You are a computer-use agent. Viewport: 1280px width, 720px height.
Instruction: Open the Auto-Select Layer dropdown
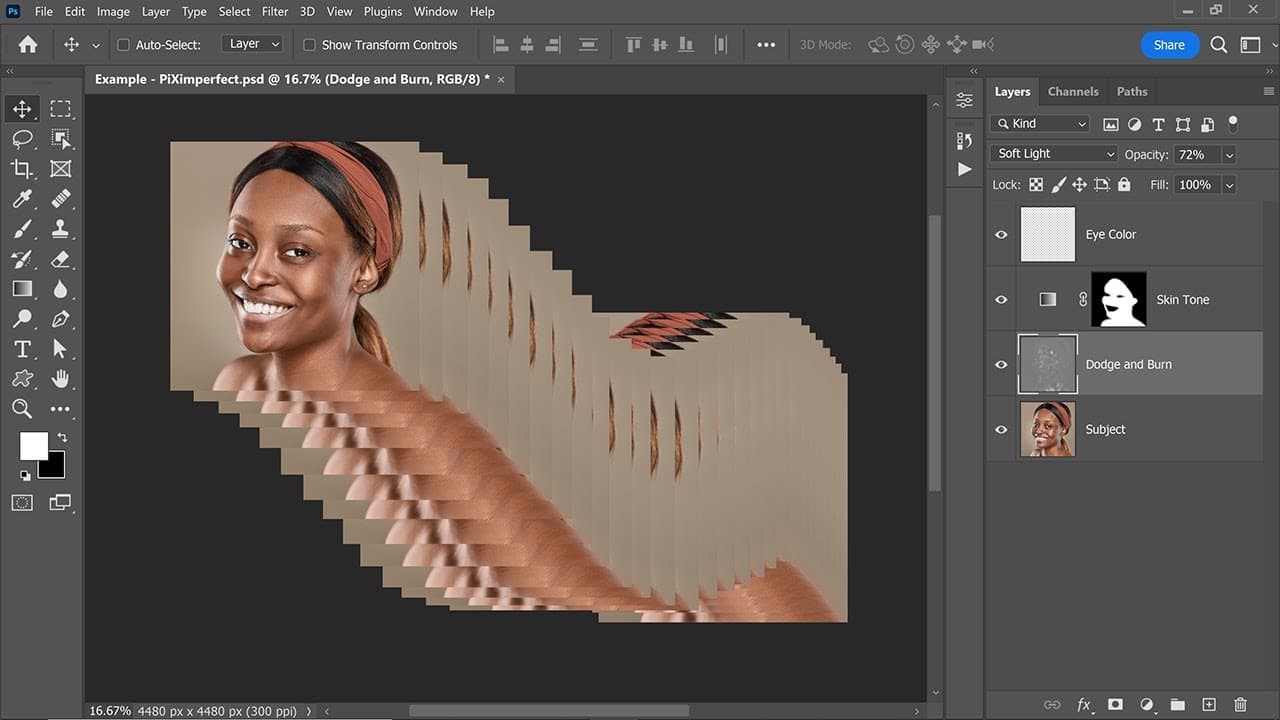pyautogui.click(x=251, y=45)
